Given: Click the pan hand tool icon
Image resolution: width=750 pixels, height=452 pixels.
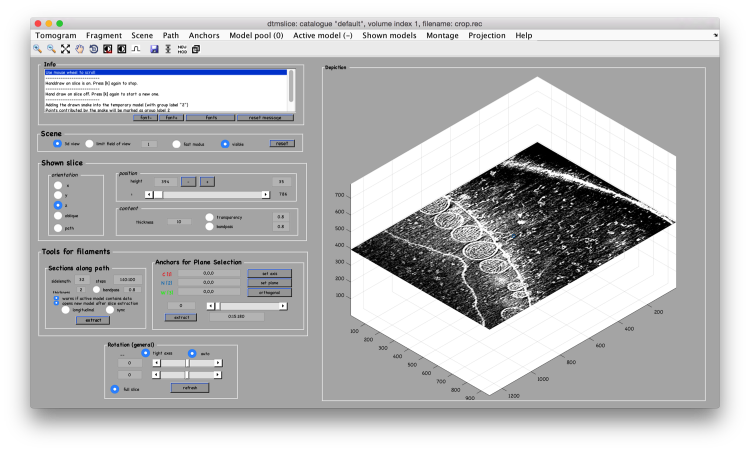Looking at the screenshot, I should [x=79, y=48].
